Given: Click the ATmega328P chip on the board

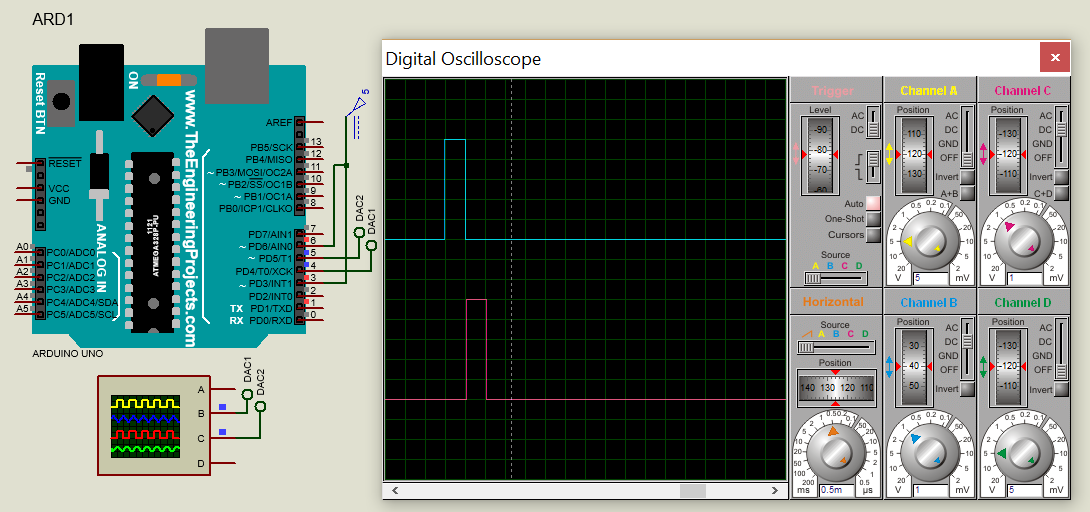Looking at the screenshot, I should coord(150,234).
